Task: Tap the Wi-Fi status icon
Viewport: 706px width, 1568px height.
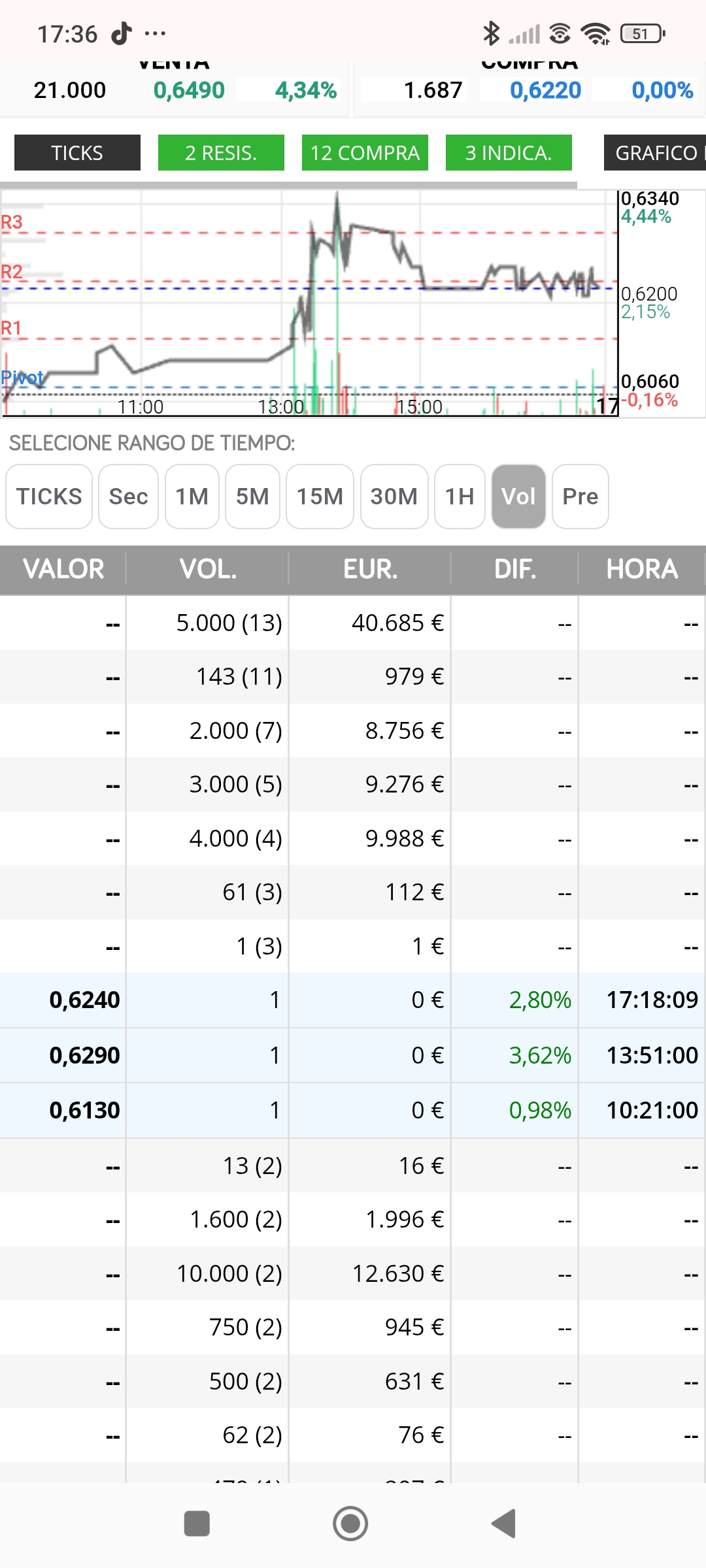Action: [x=596, y=33]
